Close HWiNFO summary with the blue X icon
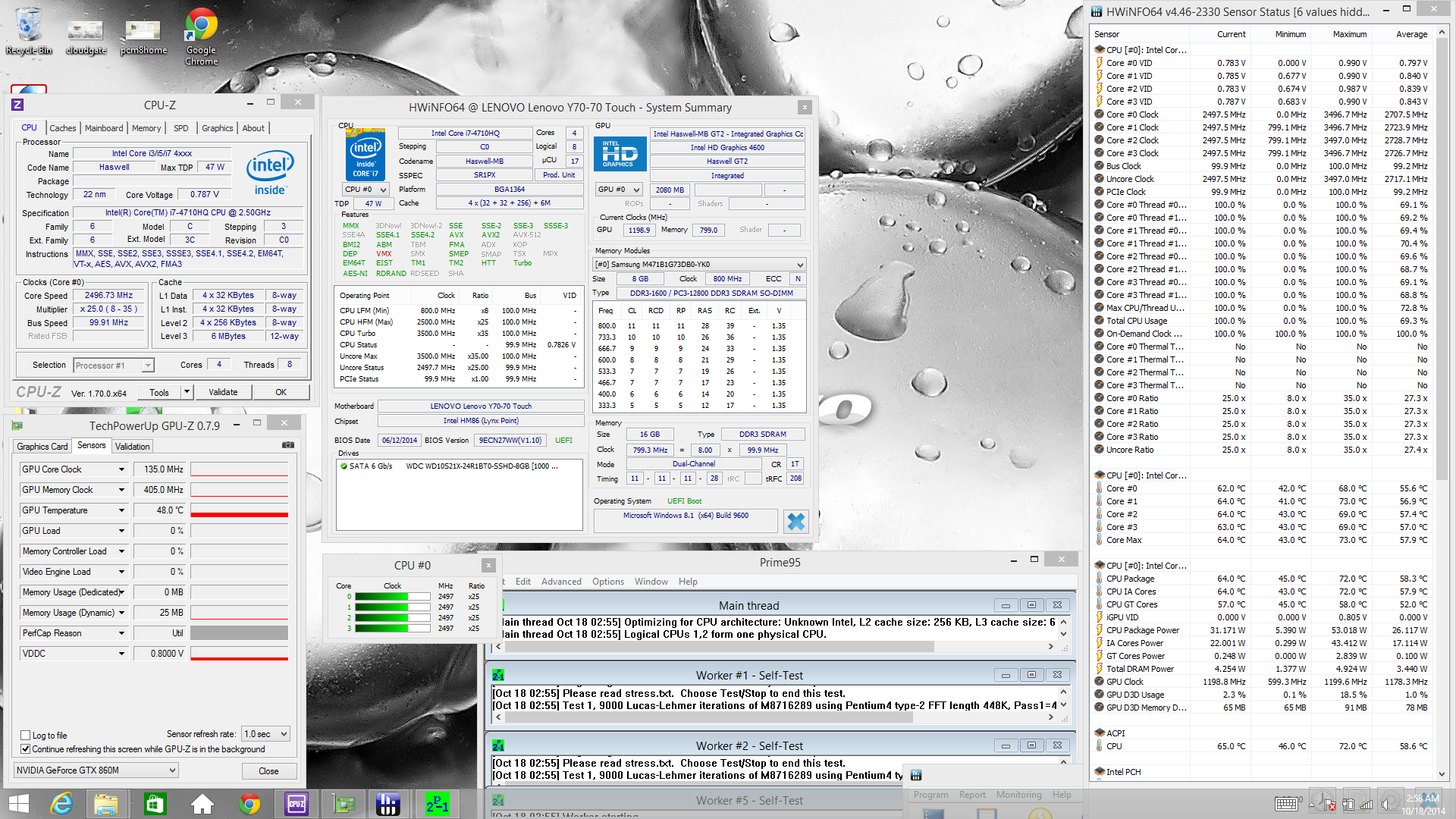 pos(795,522)
